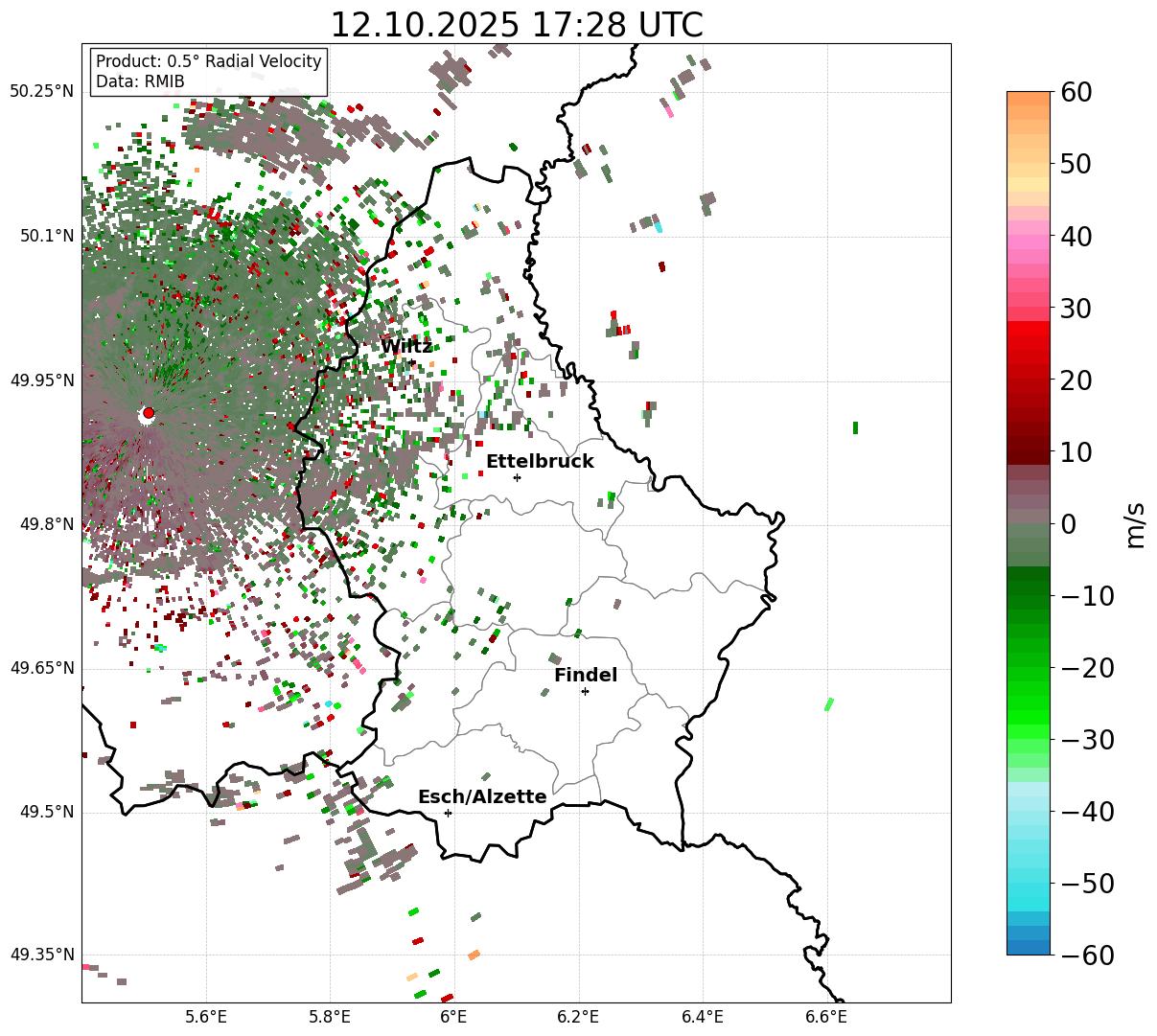Click the m/s colorbar unit label
Image resolution: width=1157 pixels, height=1036 pixels.
click(x=1136, y=523)
